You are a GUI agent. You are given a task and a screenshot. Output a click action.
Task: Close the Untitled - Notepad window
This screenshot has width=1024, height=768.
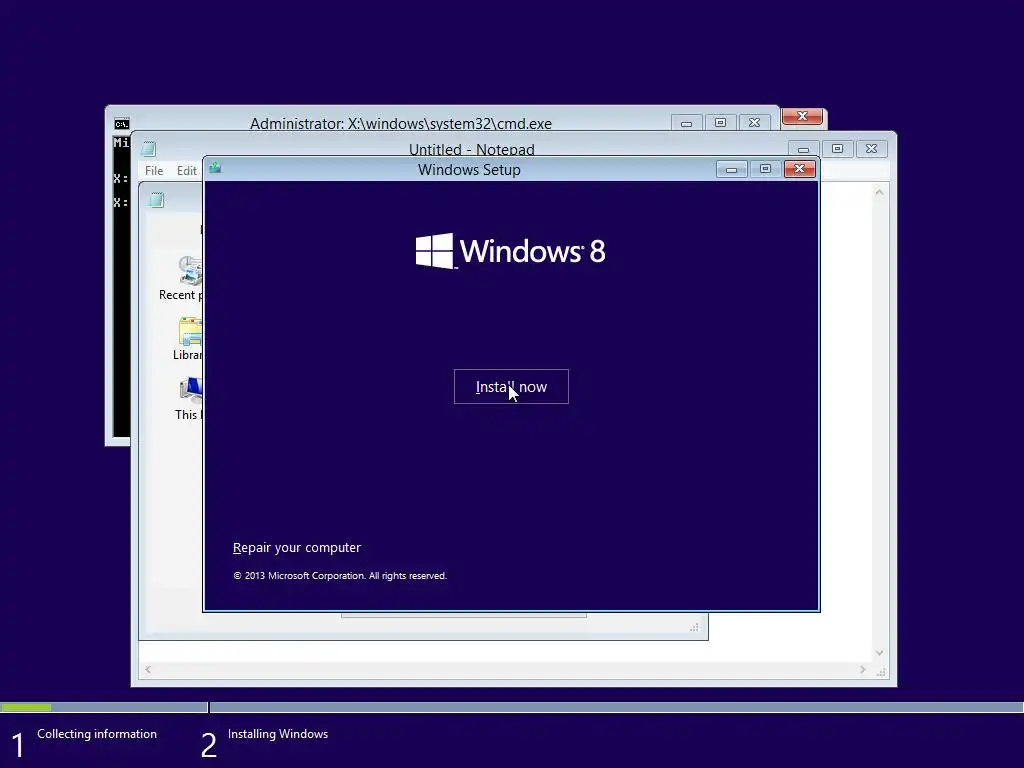(871, 149)
